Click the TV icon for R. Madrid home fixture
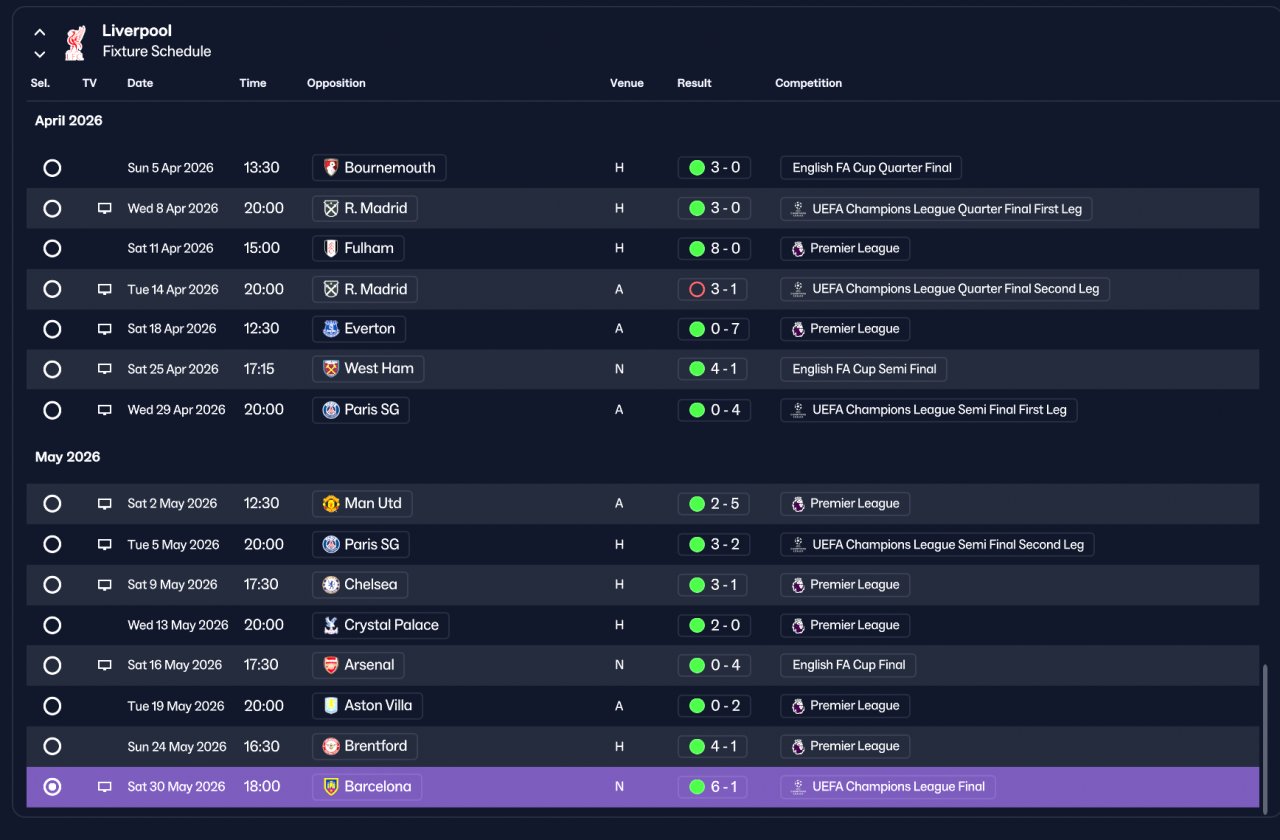 (104, 209)
